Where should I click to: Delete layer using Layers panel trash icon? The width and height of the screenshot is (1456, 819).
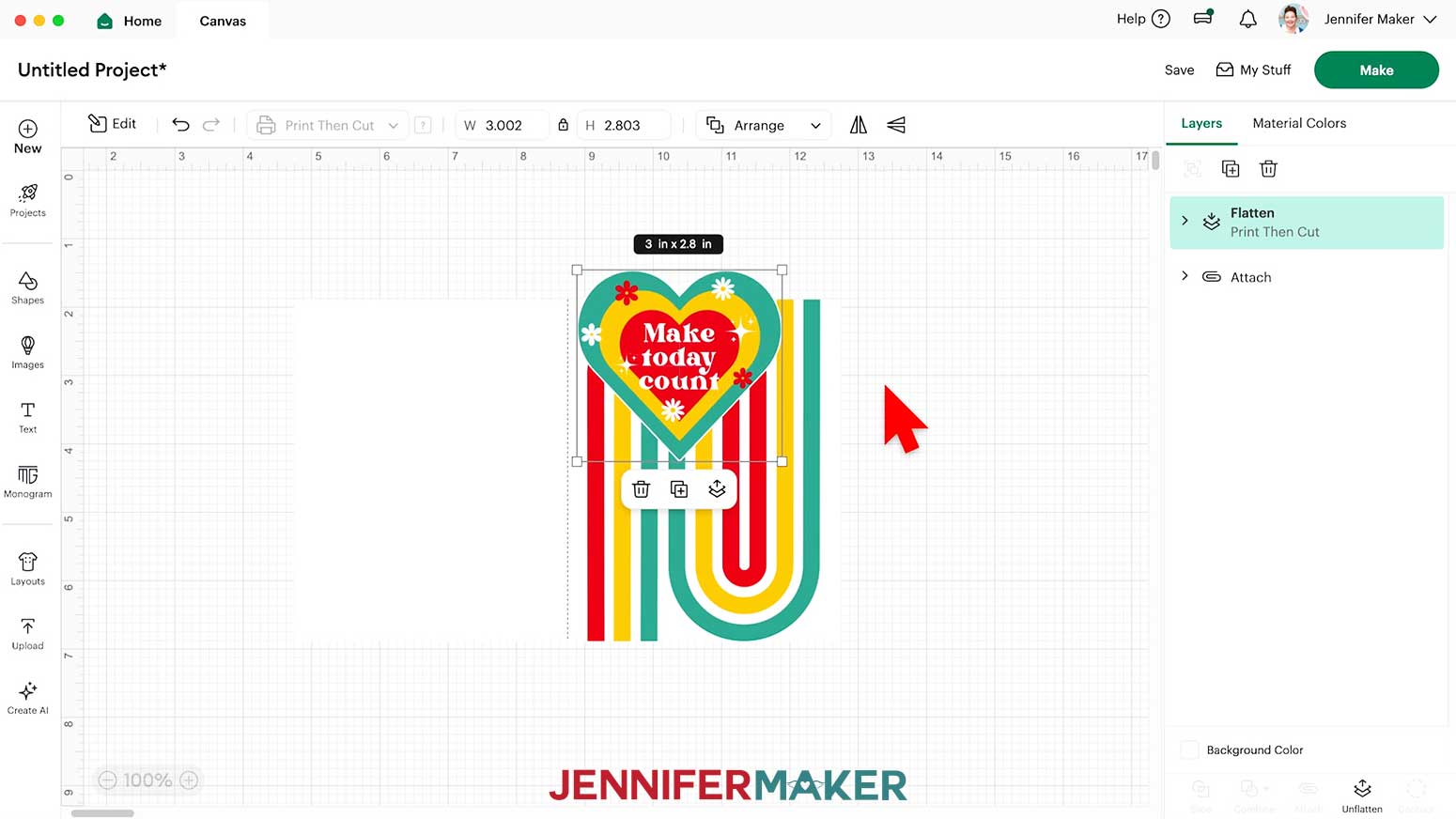point(1268,169)
